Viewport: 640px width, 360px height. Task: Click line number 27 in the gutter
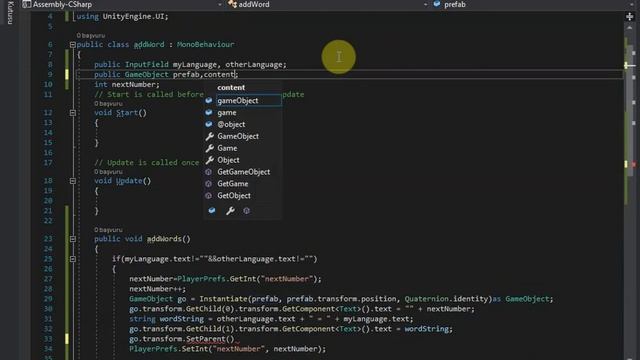(48, 279)
